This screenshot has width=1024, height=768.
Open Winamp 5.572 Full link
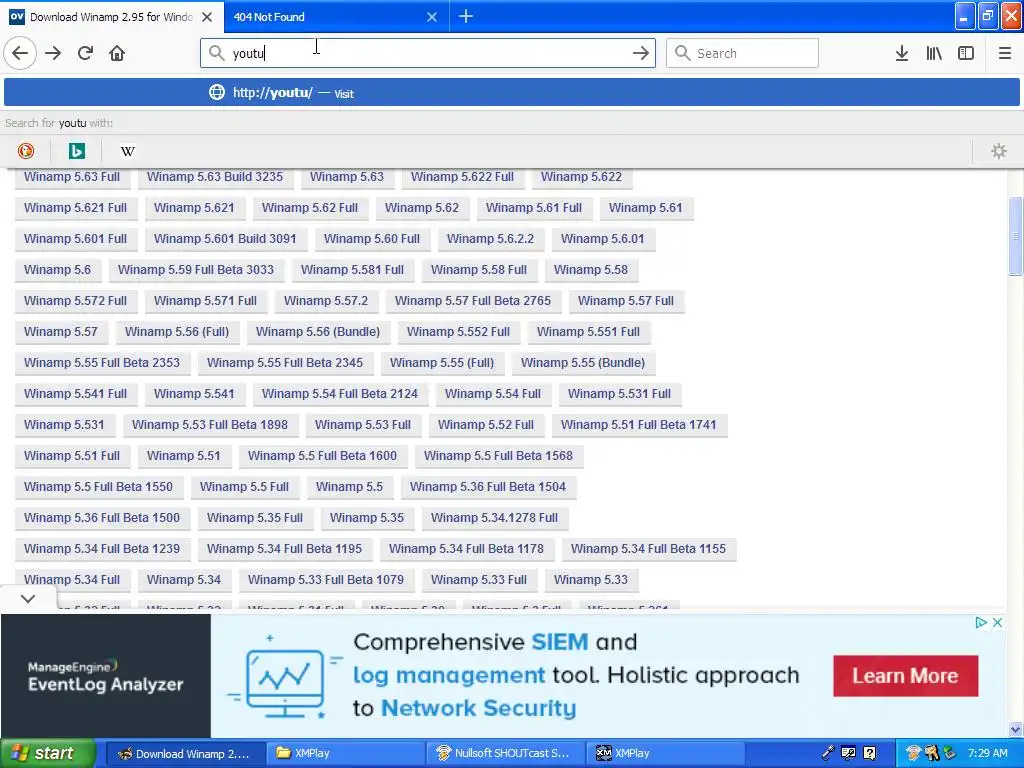(76, 301)
